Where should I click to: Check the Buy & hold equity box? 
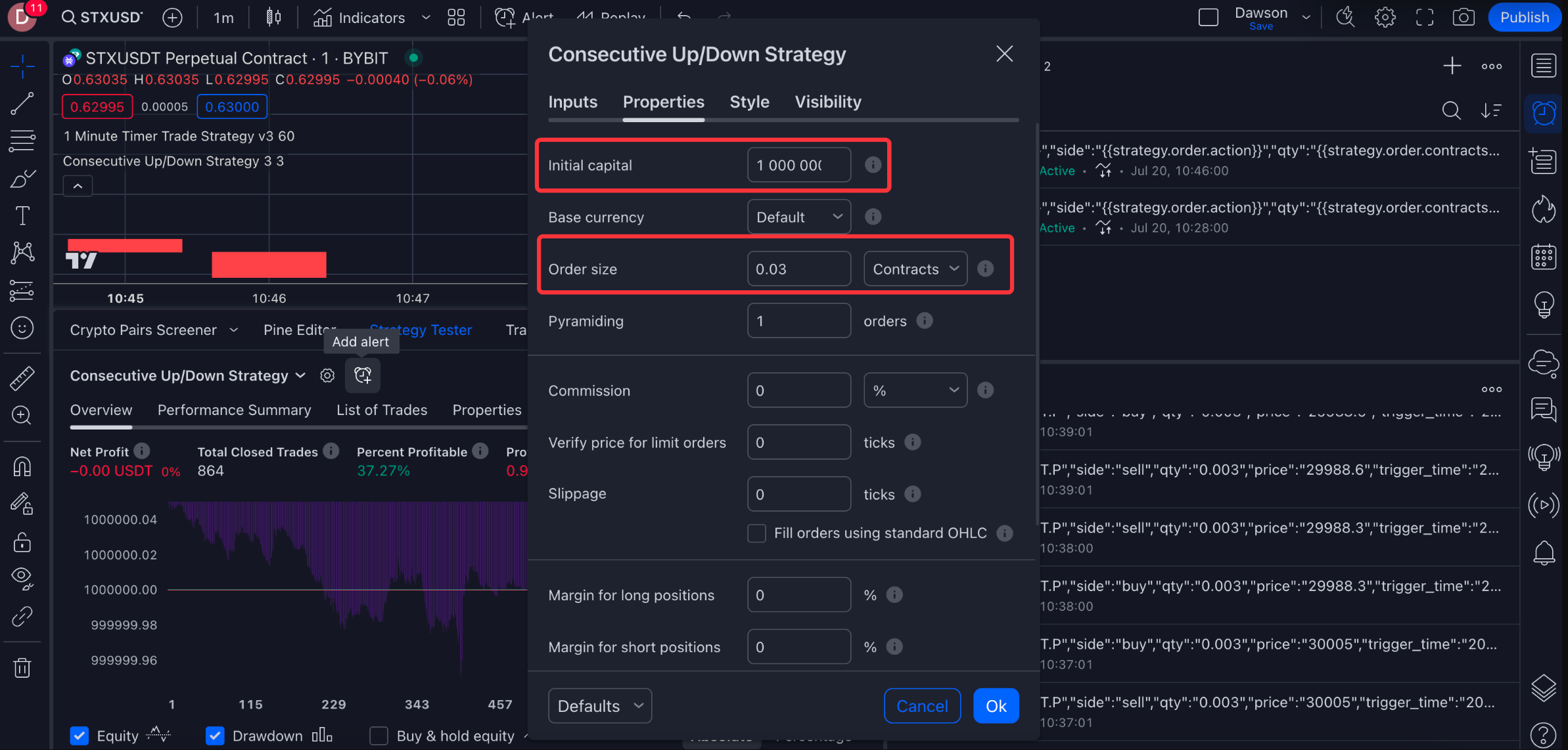pos(379,736)
